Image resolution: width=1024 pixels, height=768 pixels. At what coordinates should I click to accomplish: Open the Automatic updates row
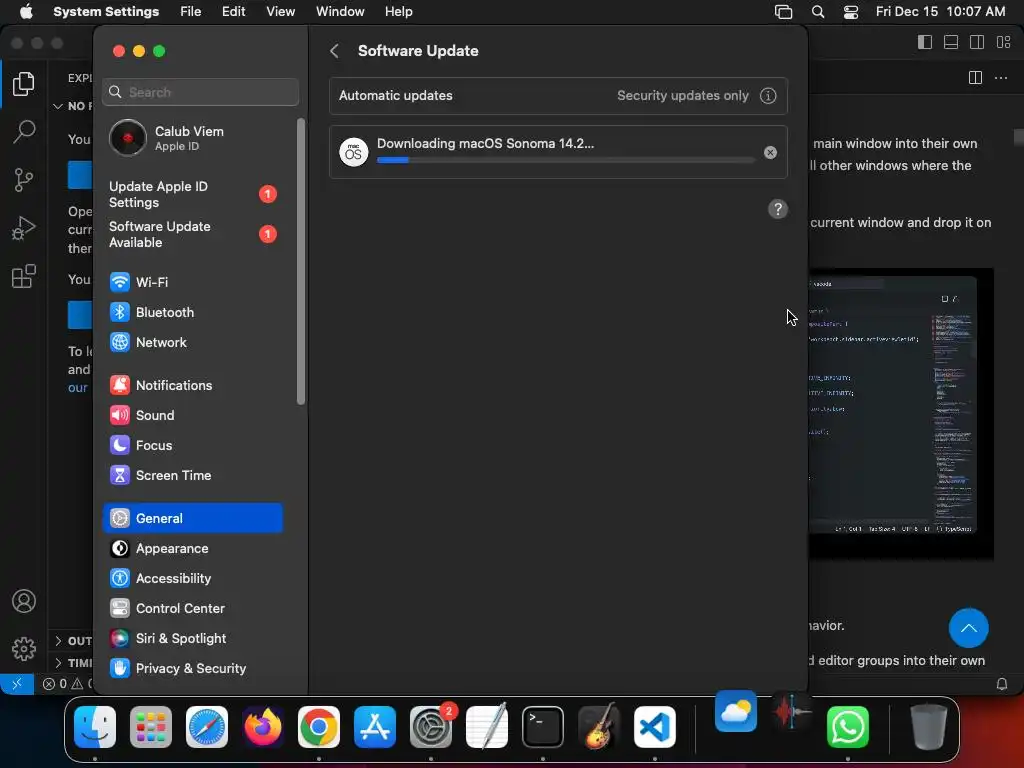click(x=558, y=96)
